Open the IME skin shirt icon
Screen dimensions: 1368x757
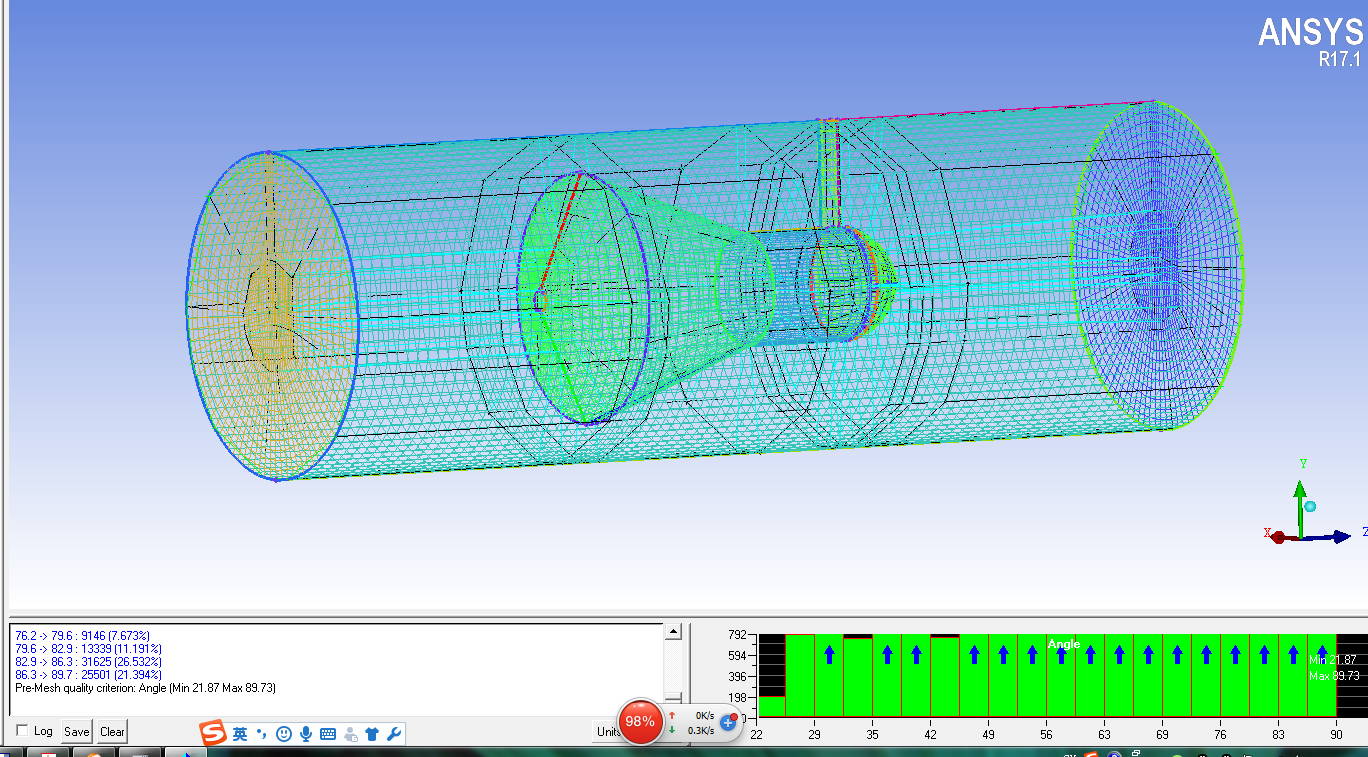coord(372,734)
